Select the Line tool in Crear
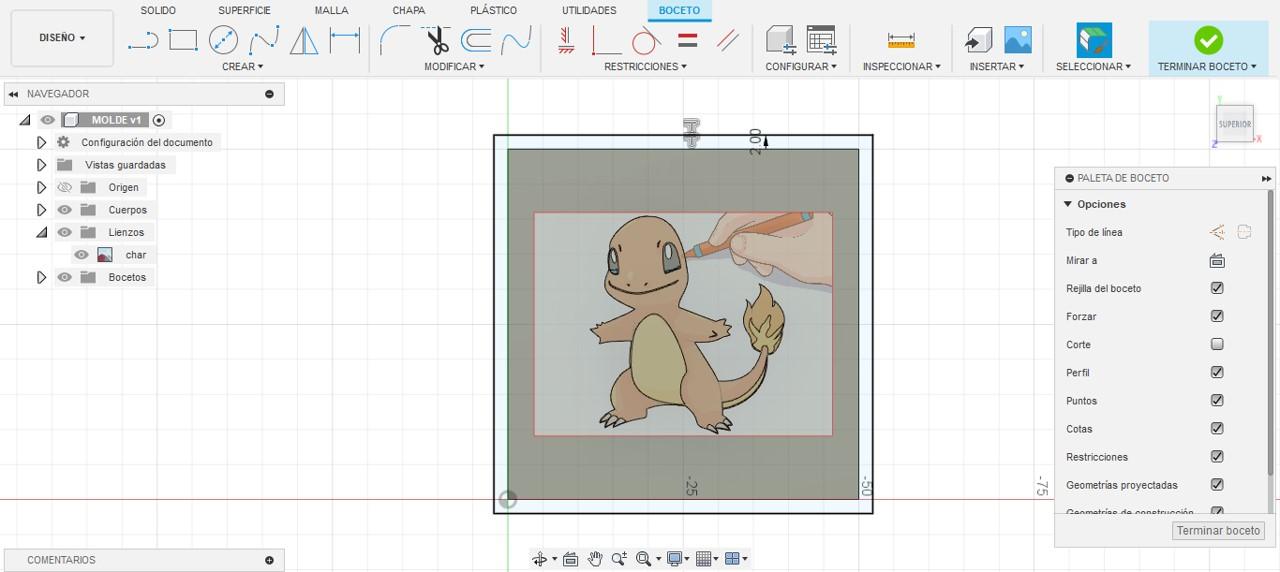1280x572 pixels. pos(143,40)
